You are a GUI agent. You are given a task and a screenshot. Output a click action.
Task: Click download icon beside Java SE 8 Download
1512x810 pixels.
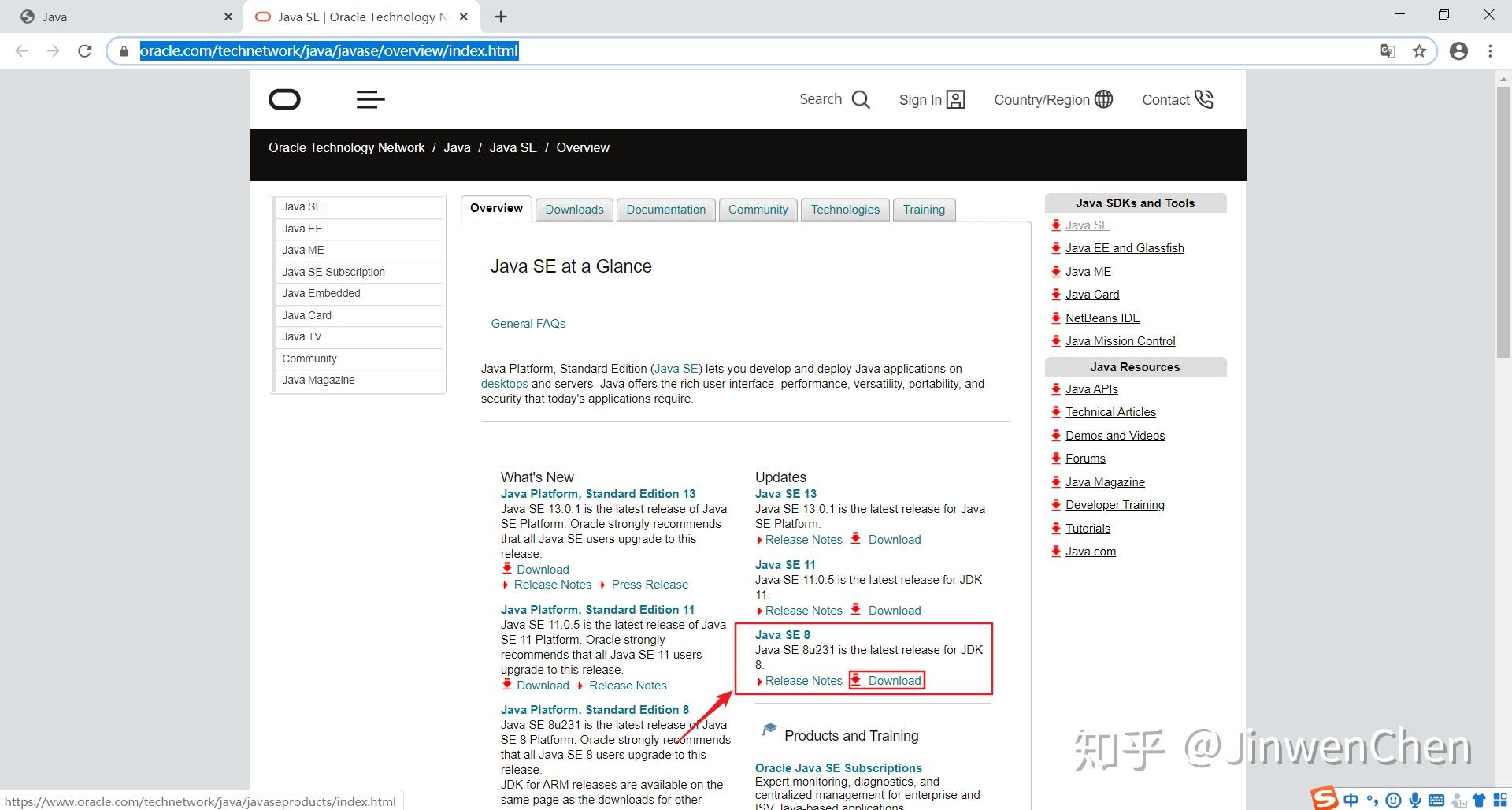coord(856,679)
